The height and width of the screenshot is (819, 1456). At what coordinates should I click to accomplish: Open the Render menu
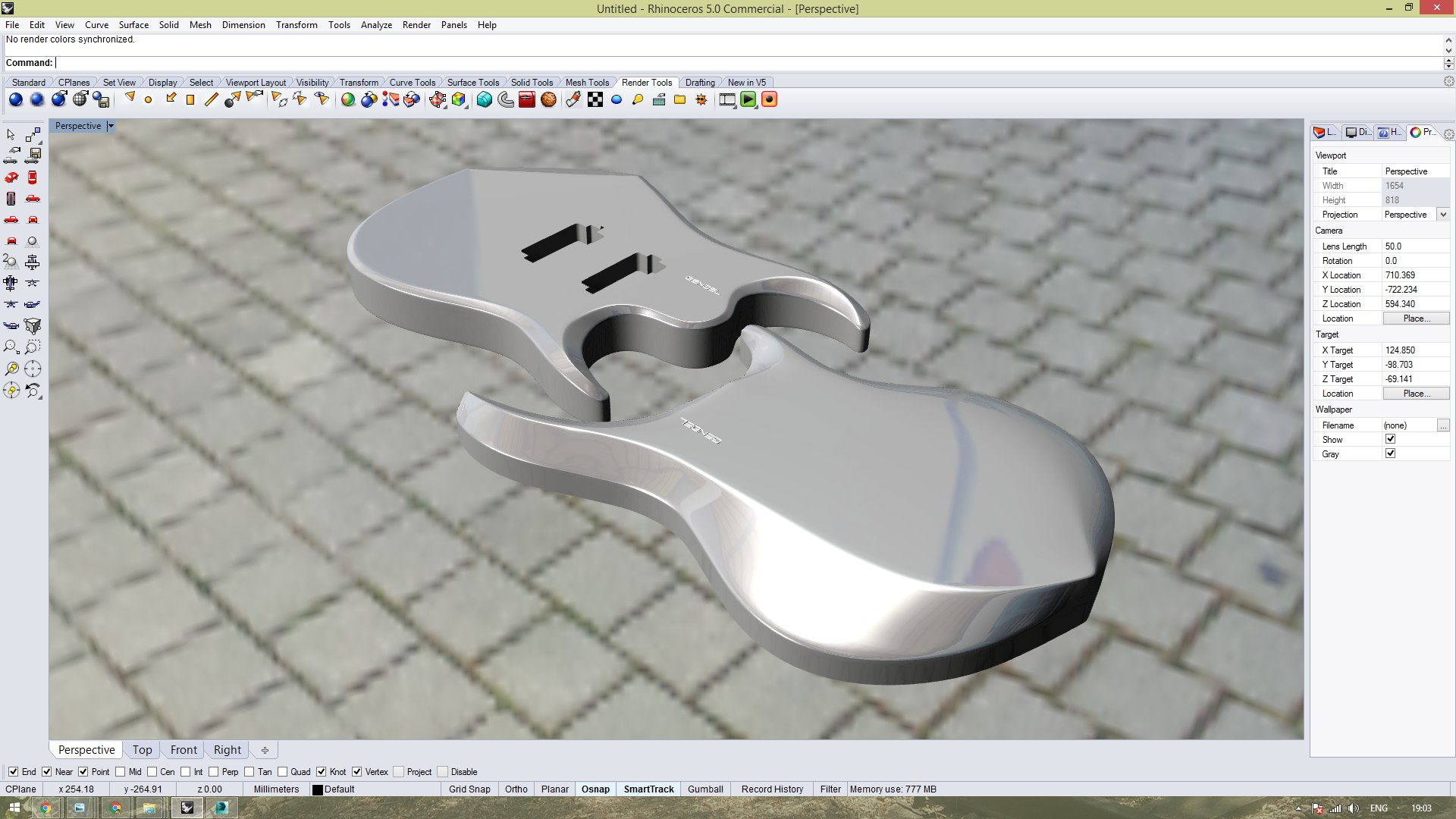(416, 25)
